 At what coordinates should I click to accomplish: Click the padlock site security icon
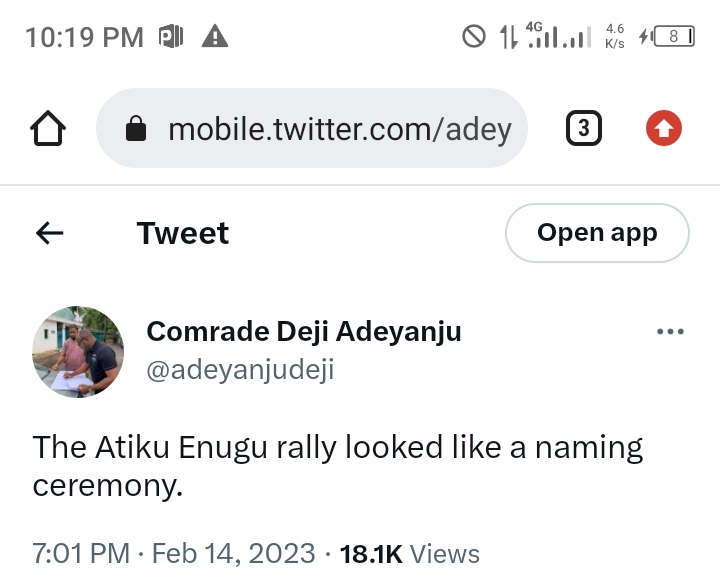coord(136,129)
